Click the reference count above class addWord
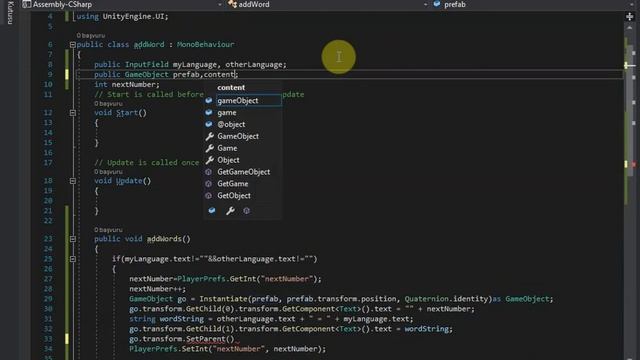Screen dimensions: 640x360 (91, 36)
